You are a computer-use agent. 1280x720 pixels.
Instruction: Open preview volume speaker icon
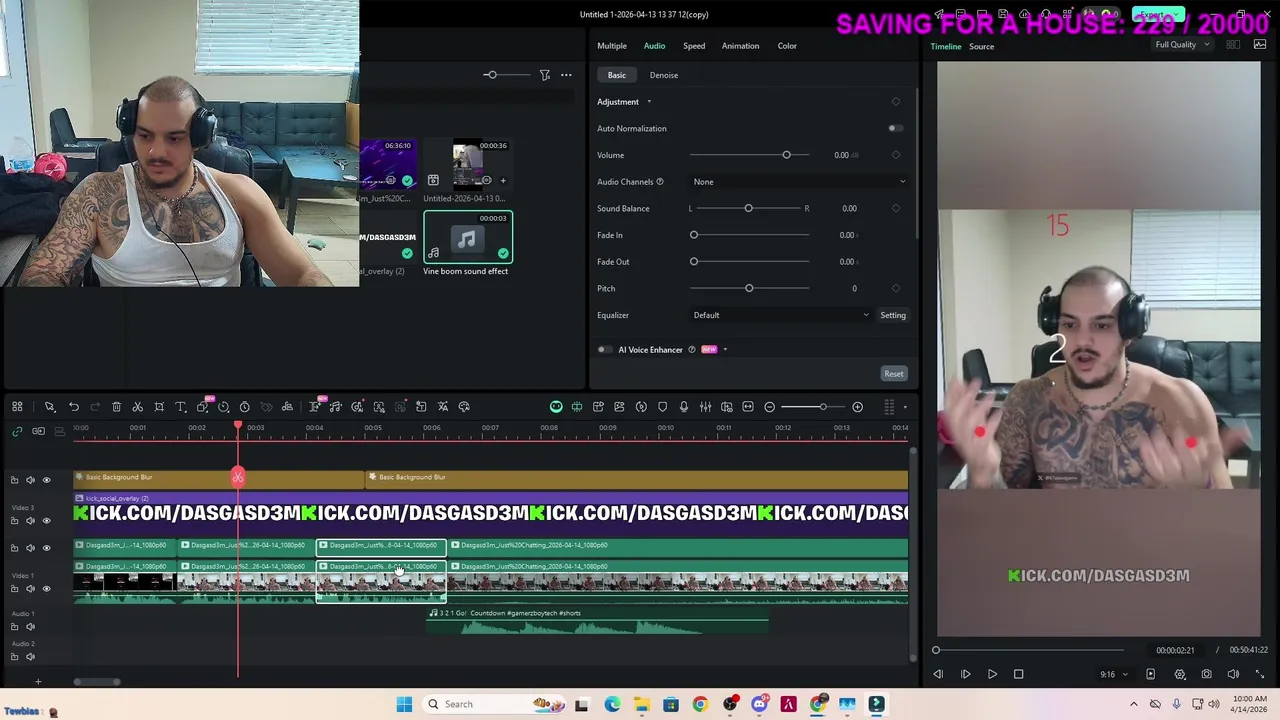point(1233,674)
